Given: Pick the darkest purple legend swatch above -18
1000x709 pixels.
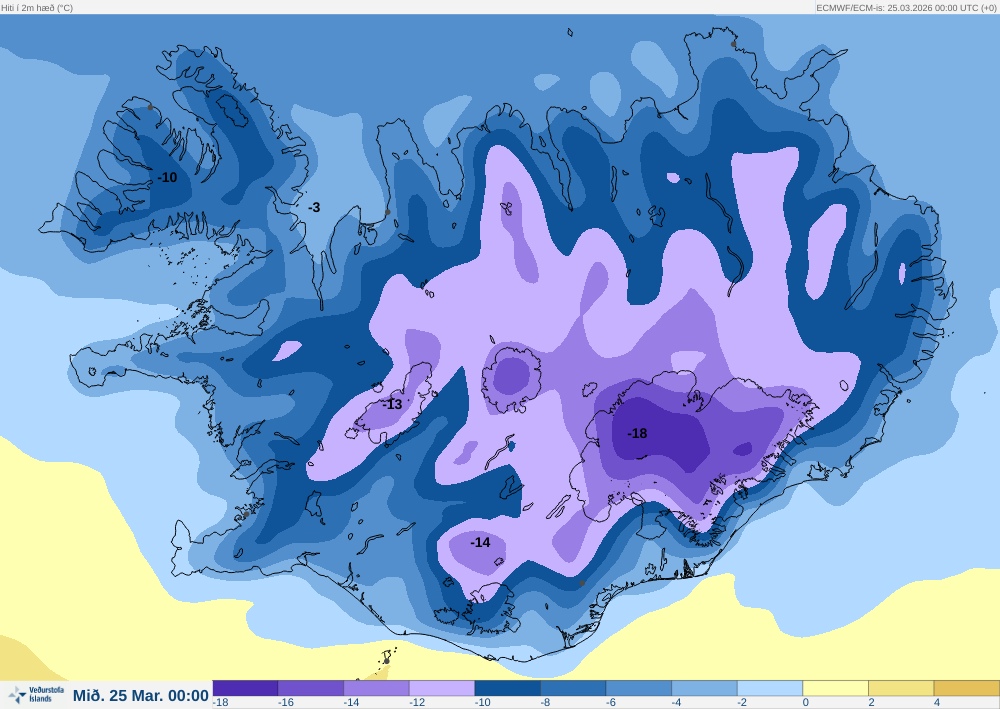Looking at the screenshot, I should tap(246, 688).
